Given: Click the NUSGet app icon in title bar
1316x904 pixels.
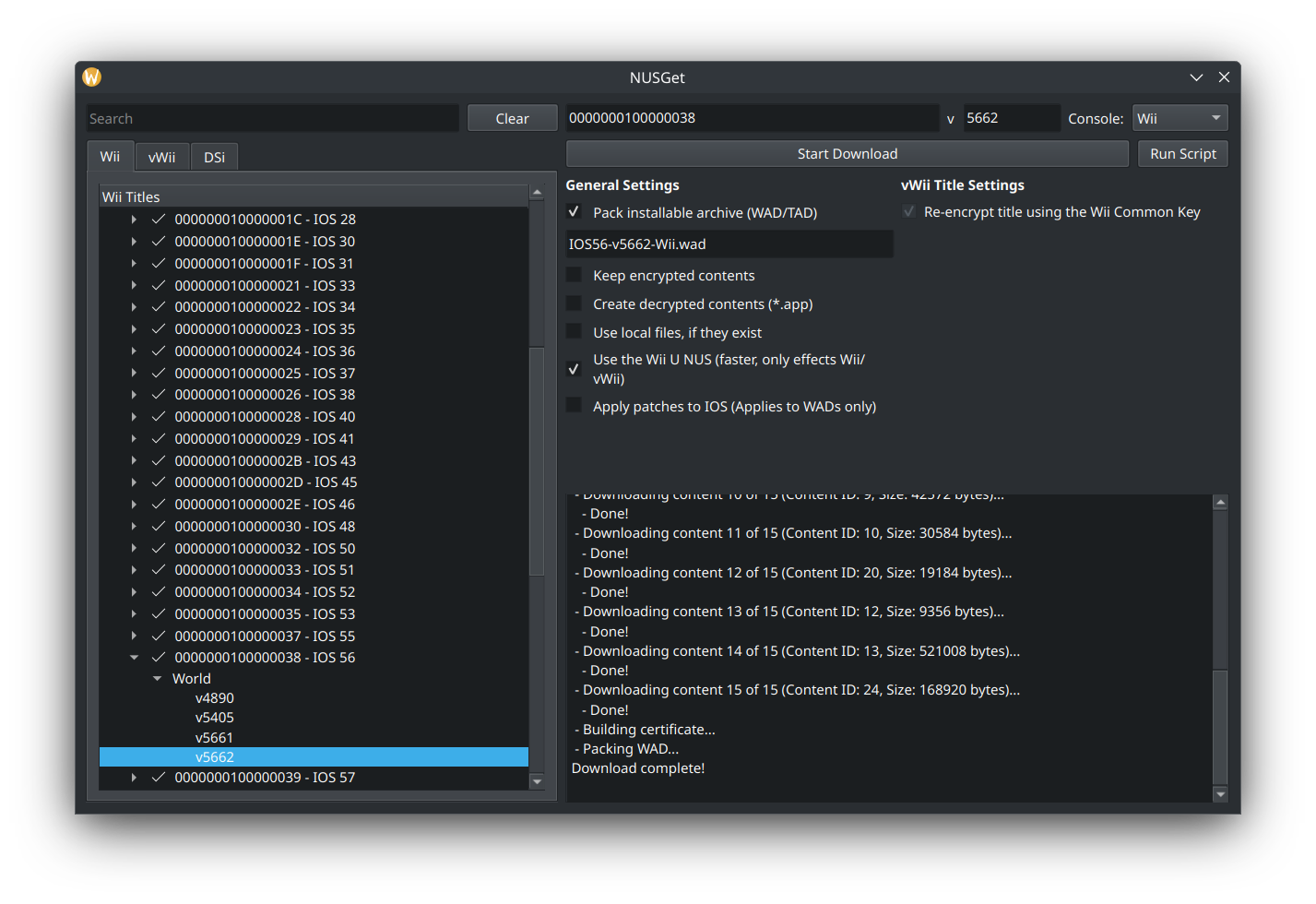Looking at the screenshot, I should point(92,77).
